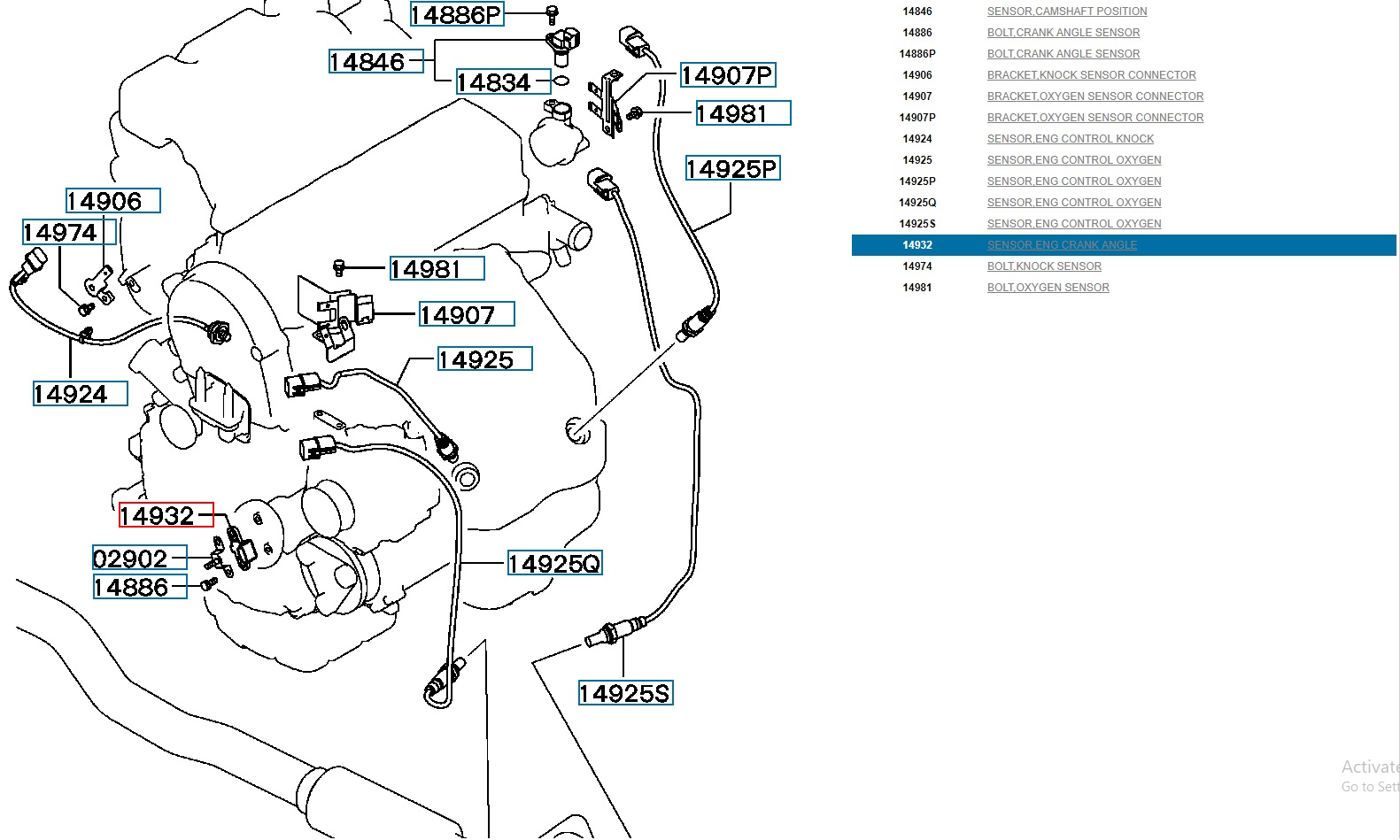
Task: Click the SENSOR,CAMSHAFT POSITION link
Action: tap(1066, 12)
